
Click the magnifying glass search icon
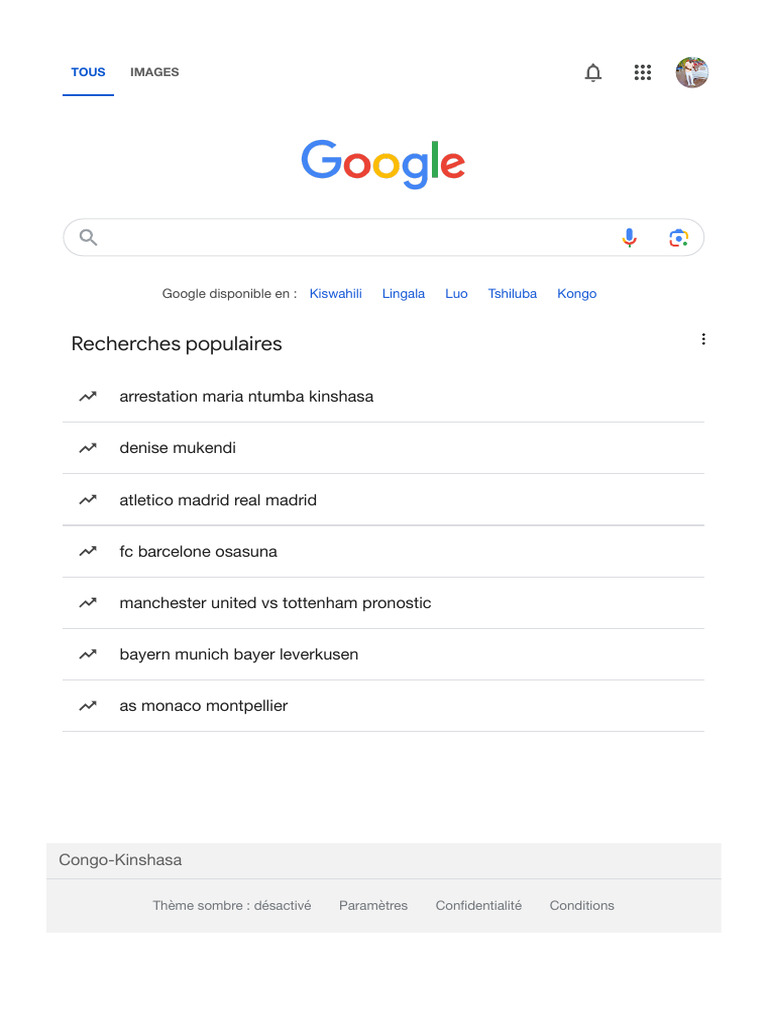tap(88, 238)
